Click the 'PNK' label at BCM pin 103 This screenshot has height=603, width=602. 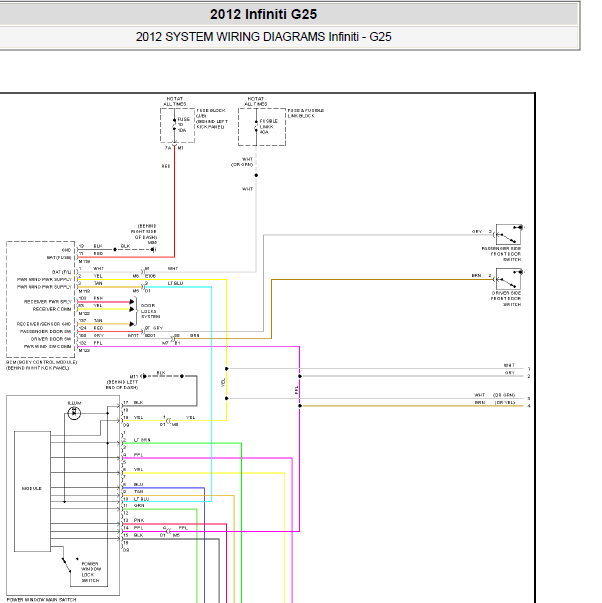pyautogui.click(x=98, y=298)
